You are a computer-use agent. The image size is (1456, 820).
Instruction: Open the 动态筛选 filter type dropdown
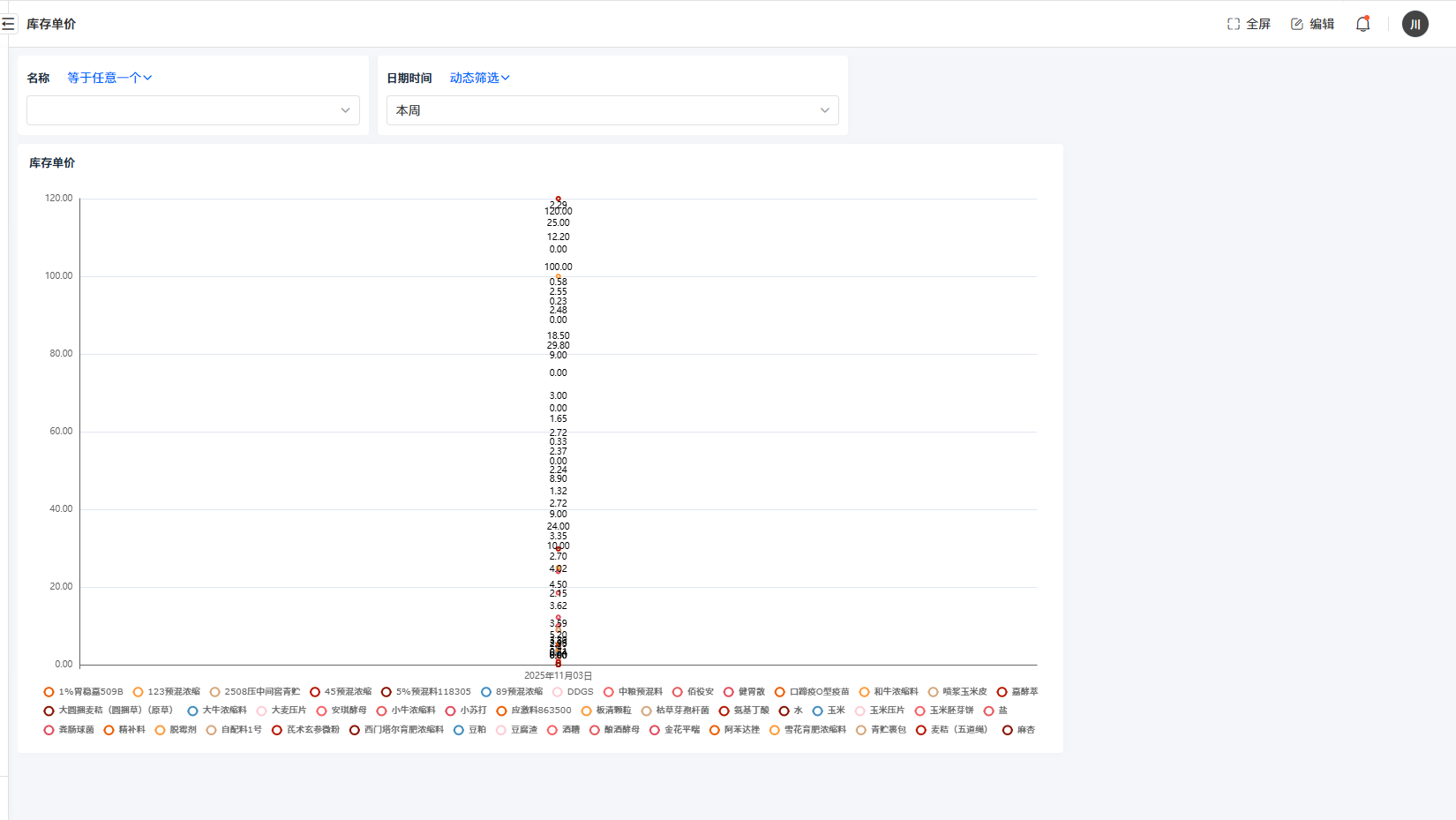click(x=479, y=78)
